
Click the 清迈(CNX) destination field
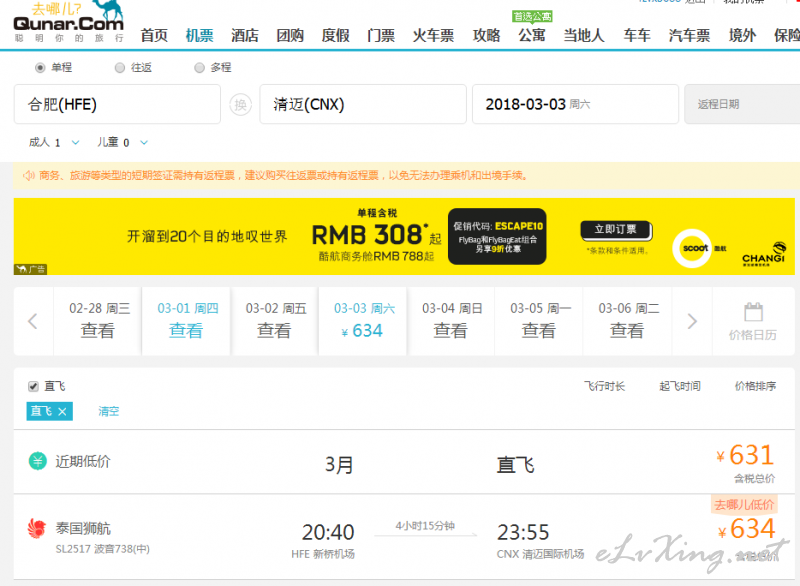pos(363,105)
